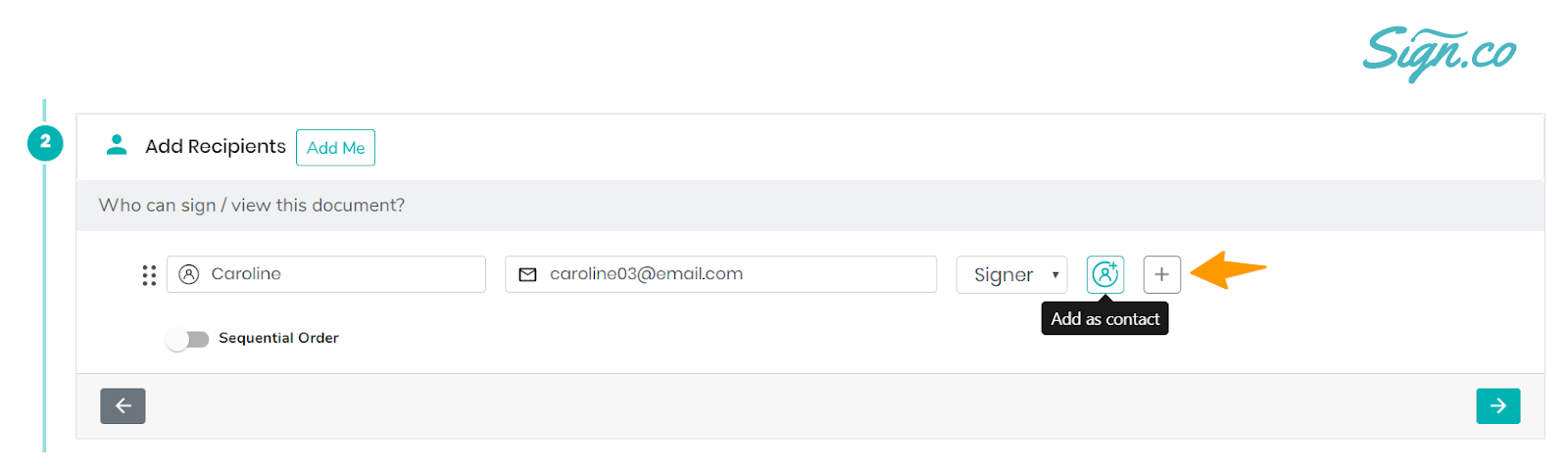Open the Sign.co logo
Screen dimensions: 1568x472
(1439, 53)
